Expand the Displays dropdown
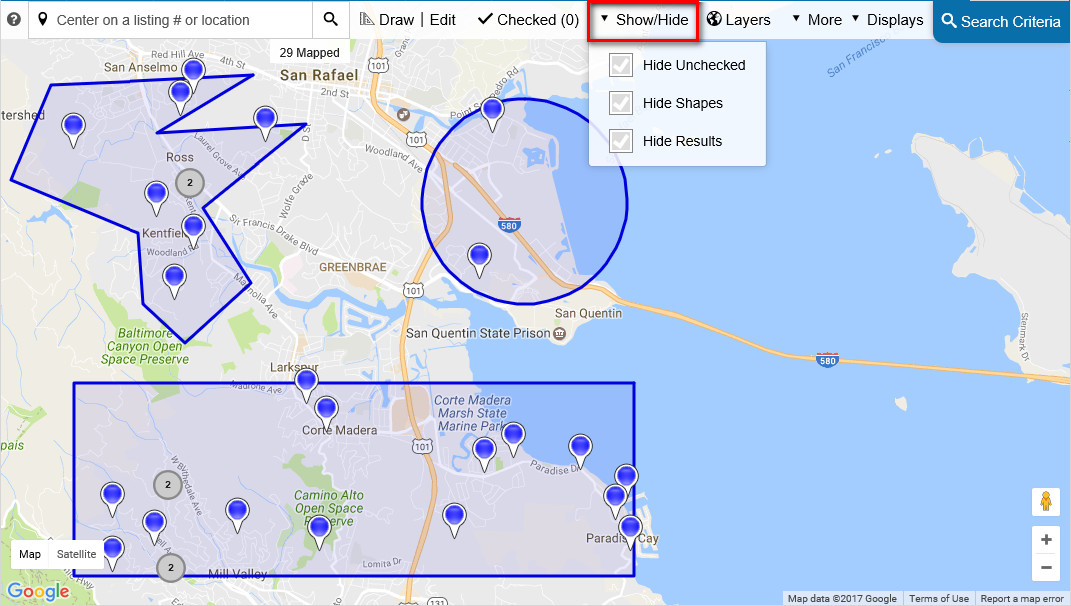Viewport: 1071px width, 606px height. [887, 20]
